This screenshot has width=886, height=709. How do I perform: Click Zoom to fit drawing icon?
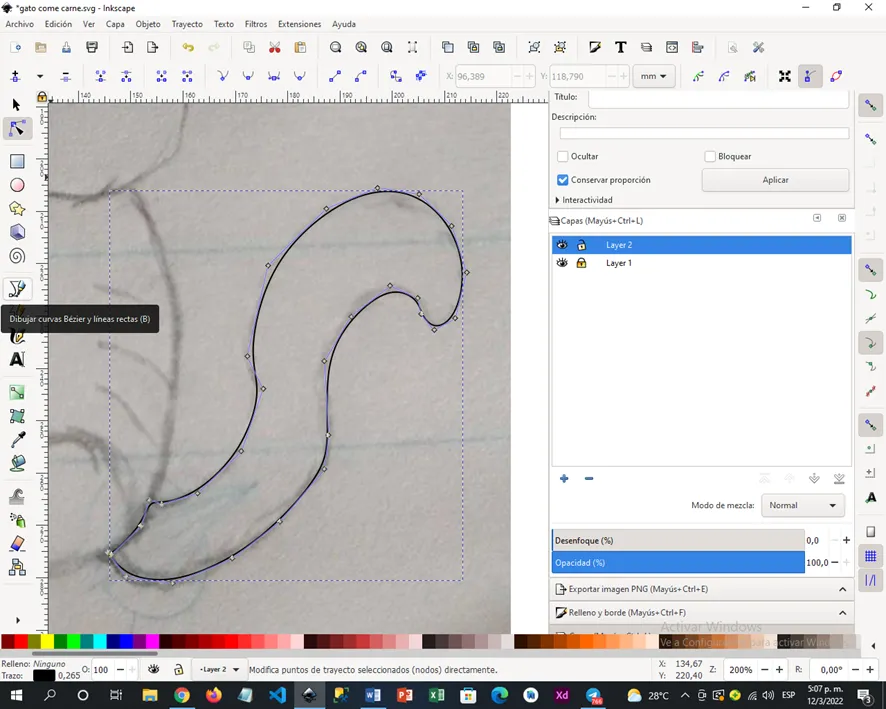[x=361, y=47]
